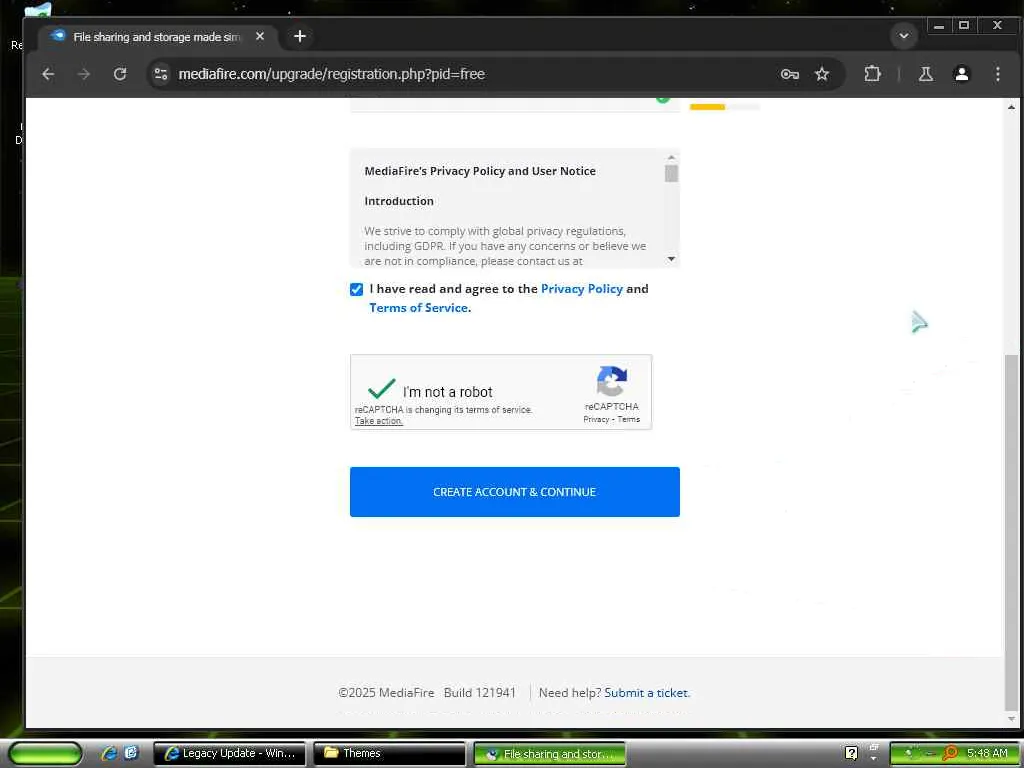Click the forward navigation arrow
The image size is (1024, 768).
point(84,74)
